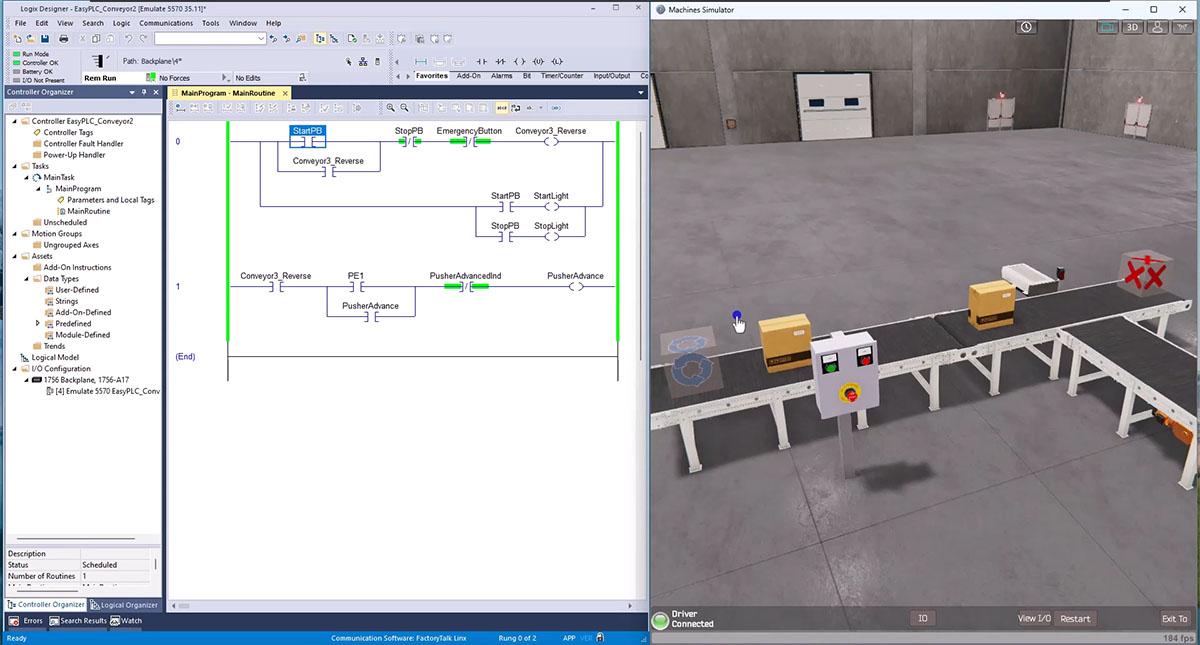Switch the simulator to 3D view

coord(1133,27)
